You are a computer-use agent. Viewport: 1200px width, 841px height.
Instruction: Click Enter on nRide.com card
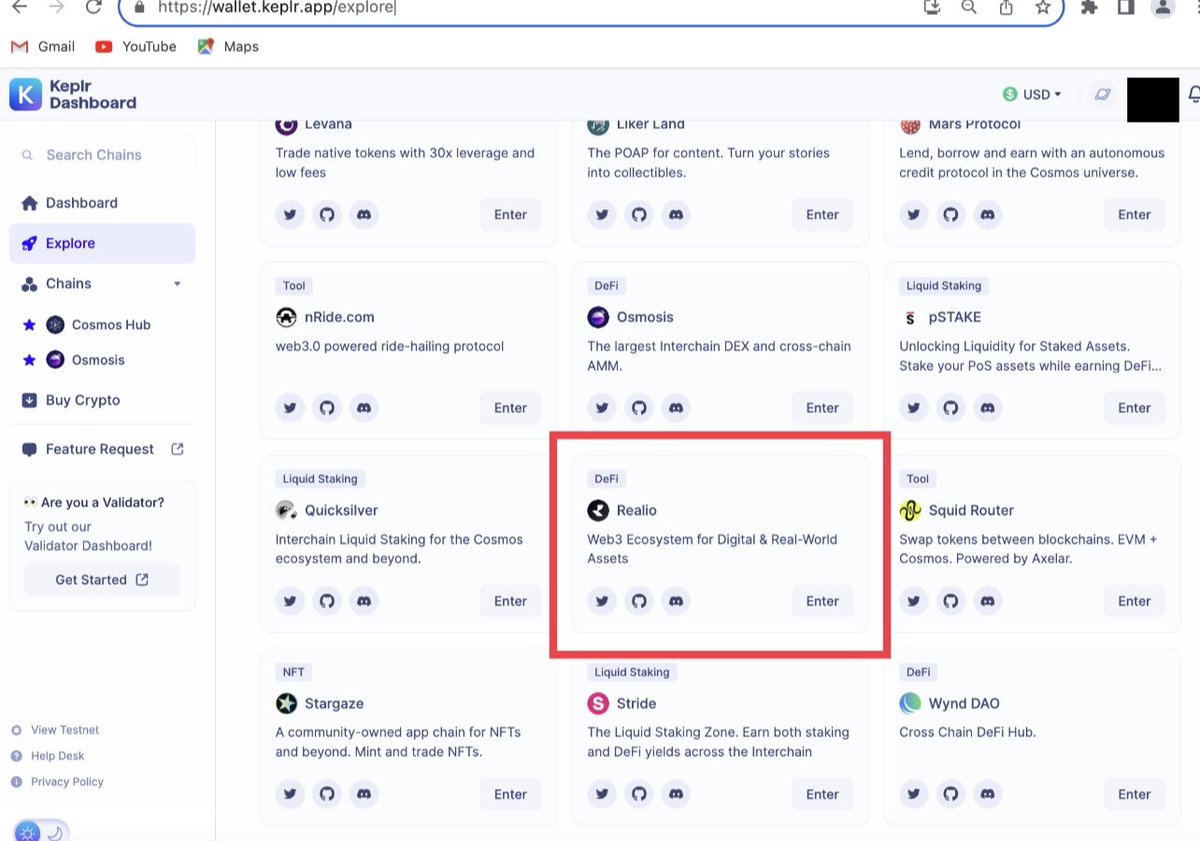pyautogui.click(x=510, y=408)
